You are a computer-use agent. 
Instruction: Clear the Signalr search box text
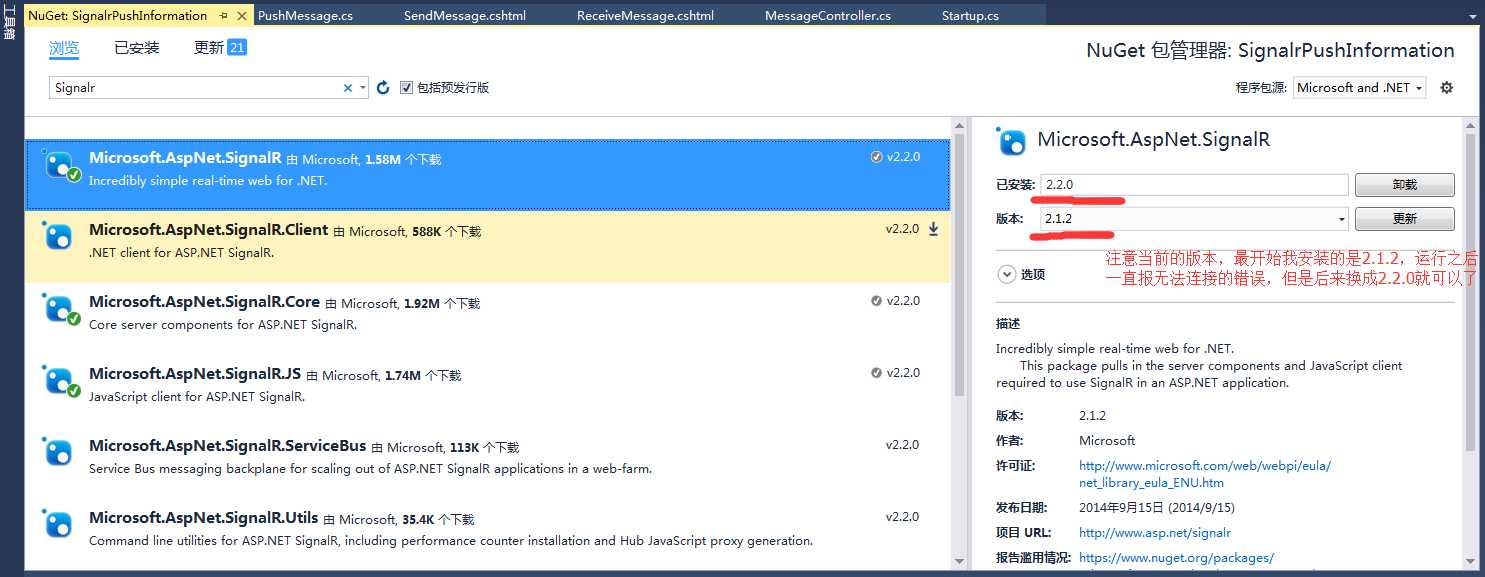tap(348, 88)
